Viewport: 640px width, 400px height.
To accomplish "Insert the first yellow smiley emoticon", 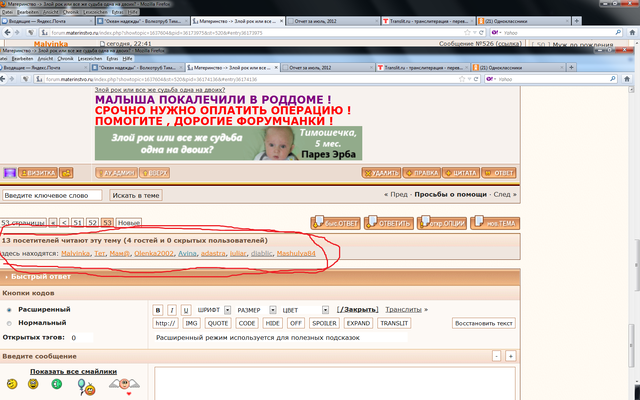I will [15, 385].
